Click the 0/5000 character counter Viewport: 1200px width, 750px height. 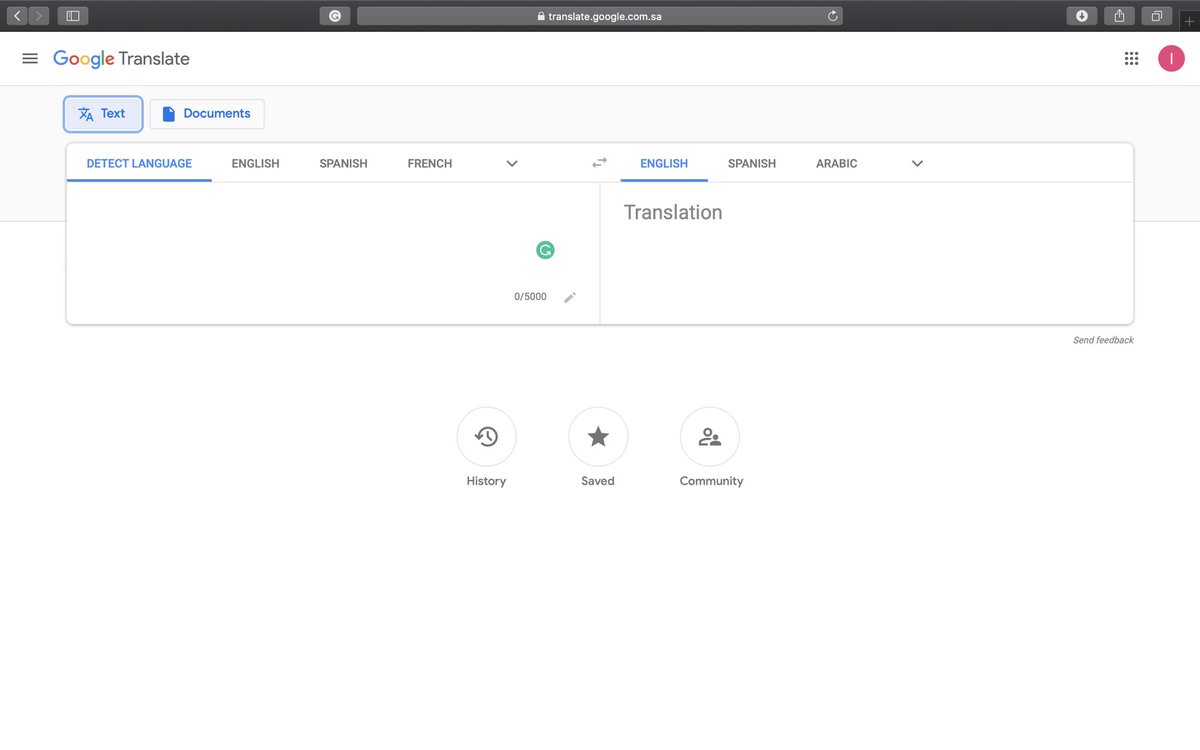coord(530,297)
